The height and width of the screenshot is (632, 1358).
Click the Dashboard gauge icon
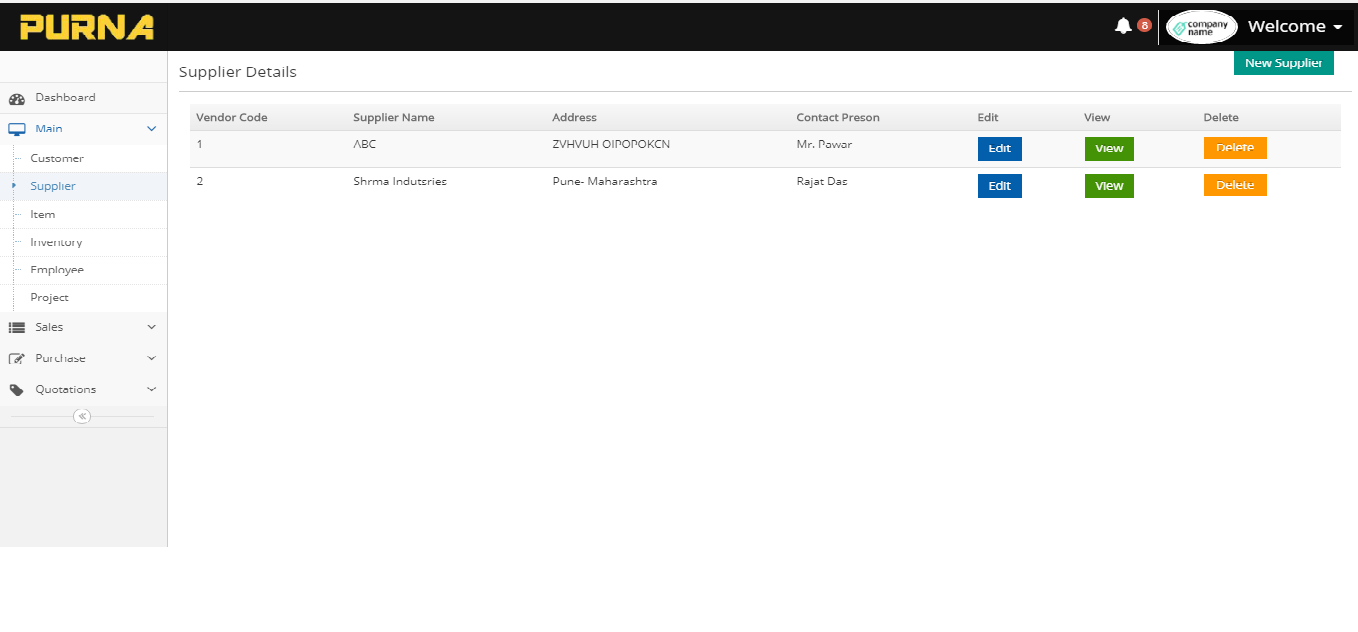(x=17, y=98)
